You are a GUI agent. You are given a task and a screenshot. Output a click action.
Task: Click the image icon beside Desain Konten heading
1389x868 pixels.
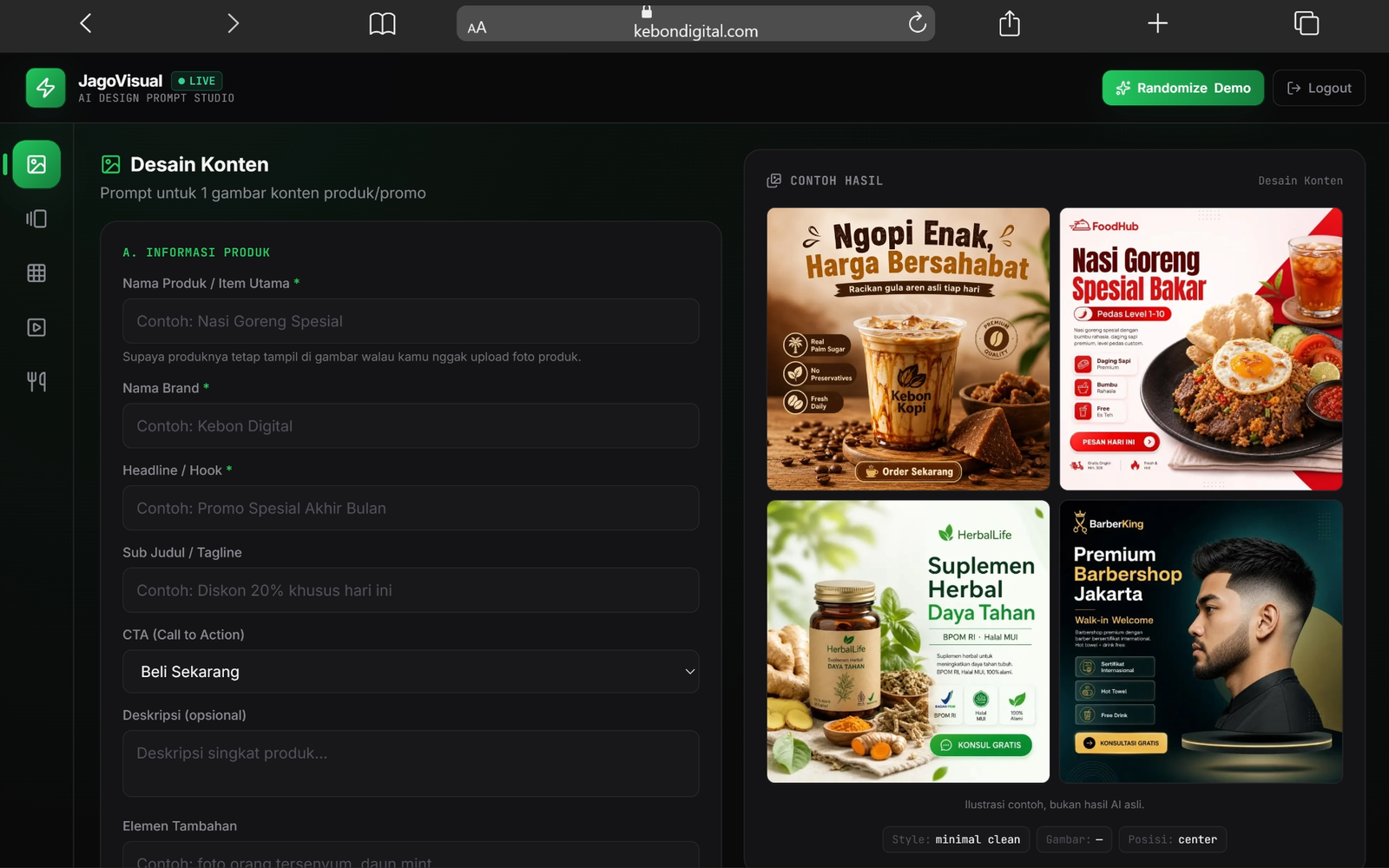(x=111, y=164)
